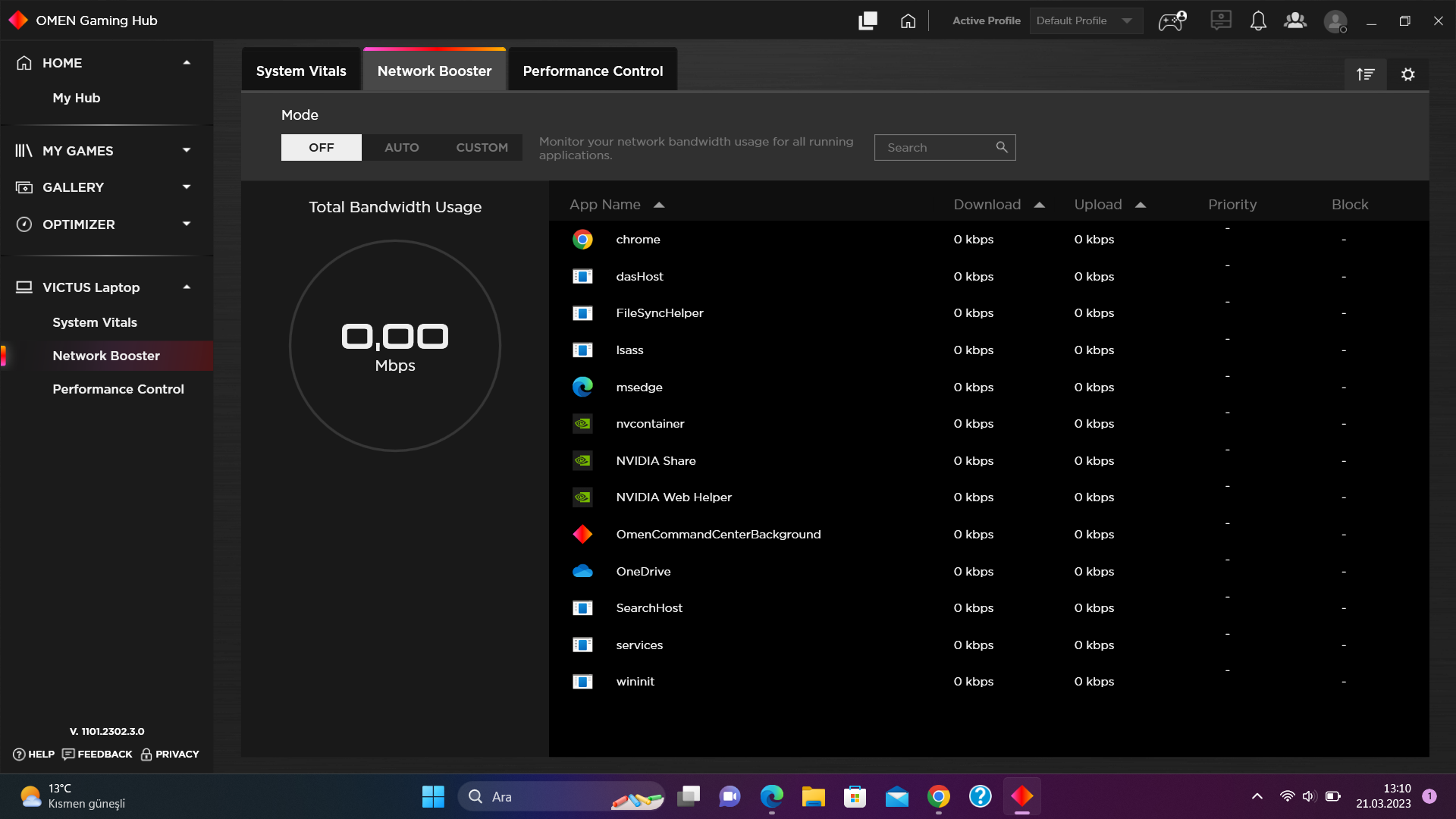This screenshot has height=819, width=1456.
Task: Sort by Upload column arrow
Action: 1141,205
